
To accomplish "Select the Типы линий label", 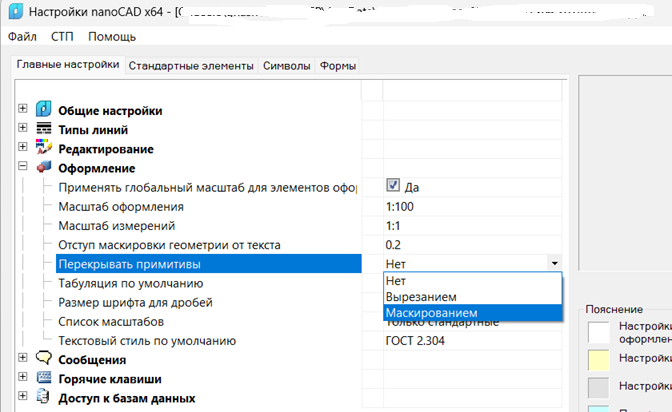I will coord(93,130).
